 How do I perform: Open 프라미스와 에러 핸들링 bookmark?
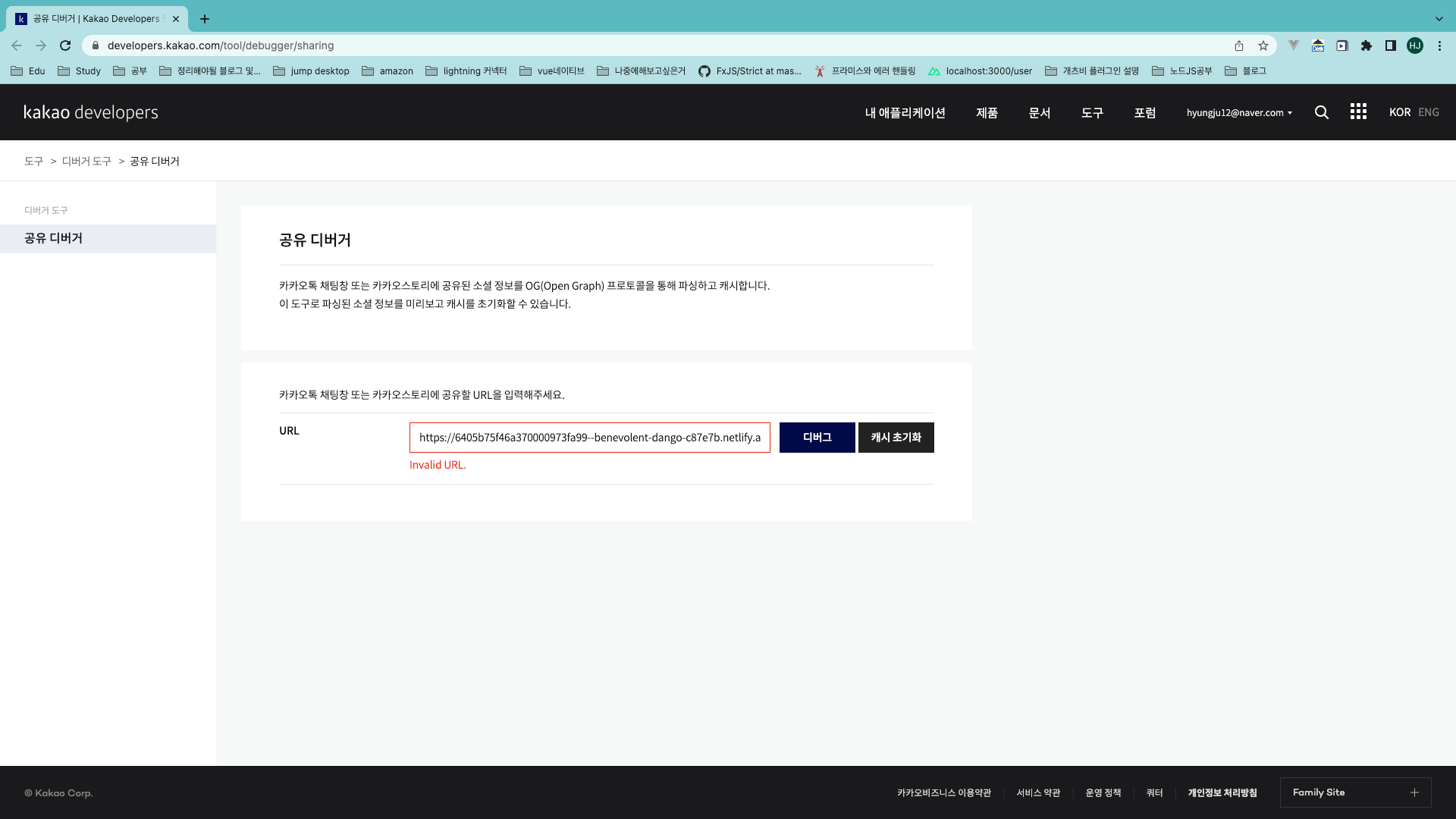[x=865, y=71]
